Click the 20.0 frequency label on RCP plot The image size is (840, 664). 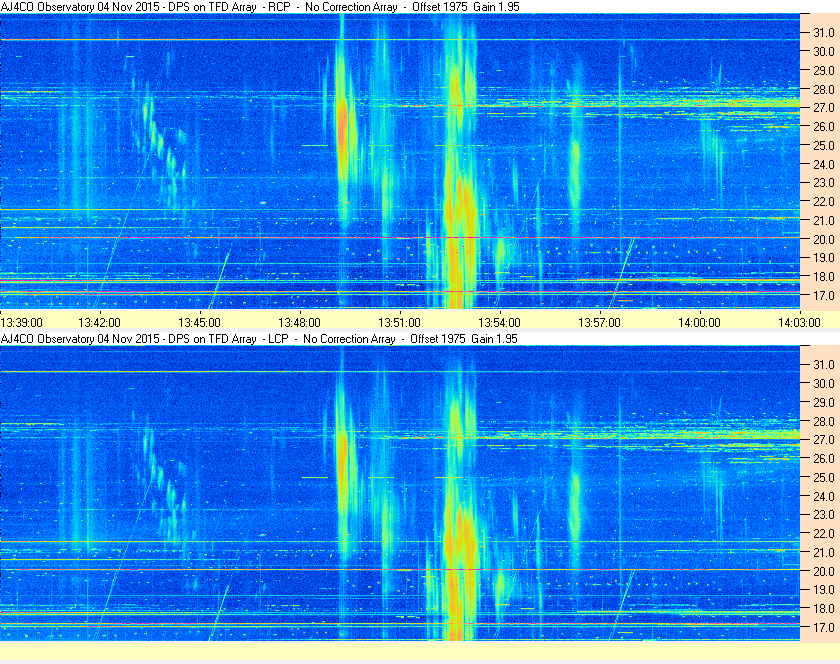point(824,240)
